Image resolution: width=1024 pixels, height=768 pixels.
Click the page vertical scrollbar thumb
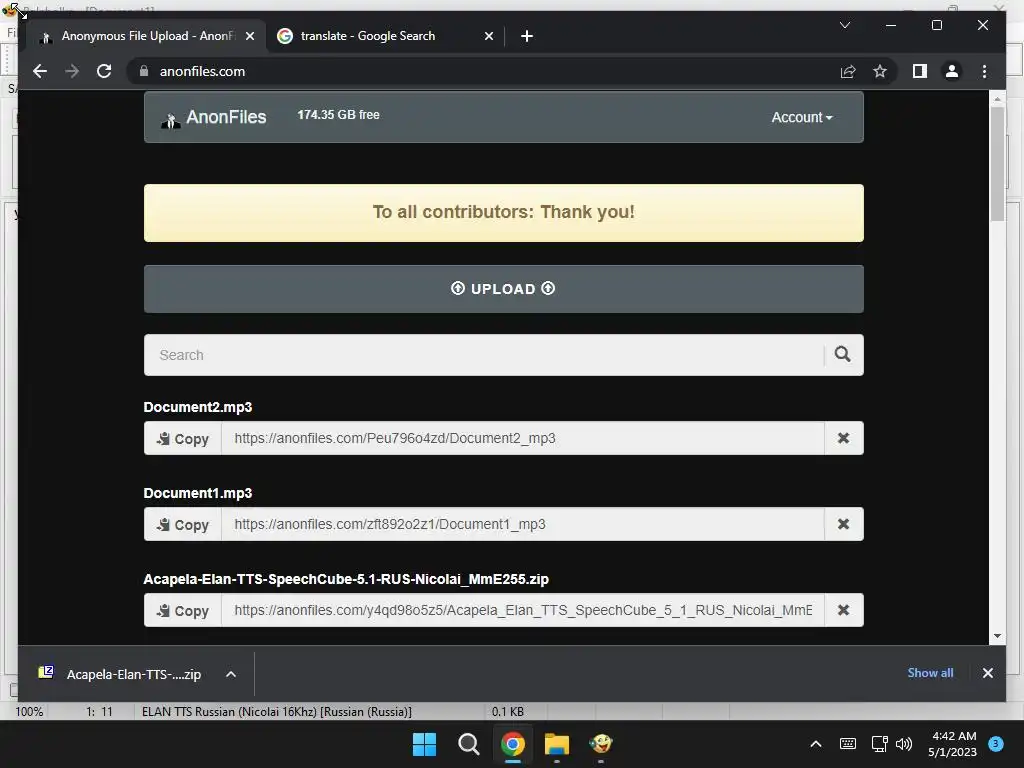click(997, 164)
